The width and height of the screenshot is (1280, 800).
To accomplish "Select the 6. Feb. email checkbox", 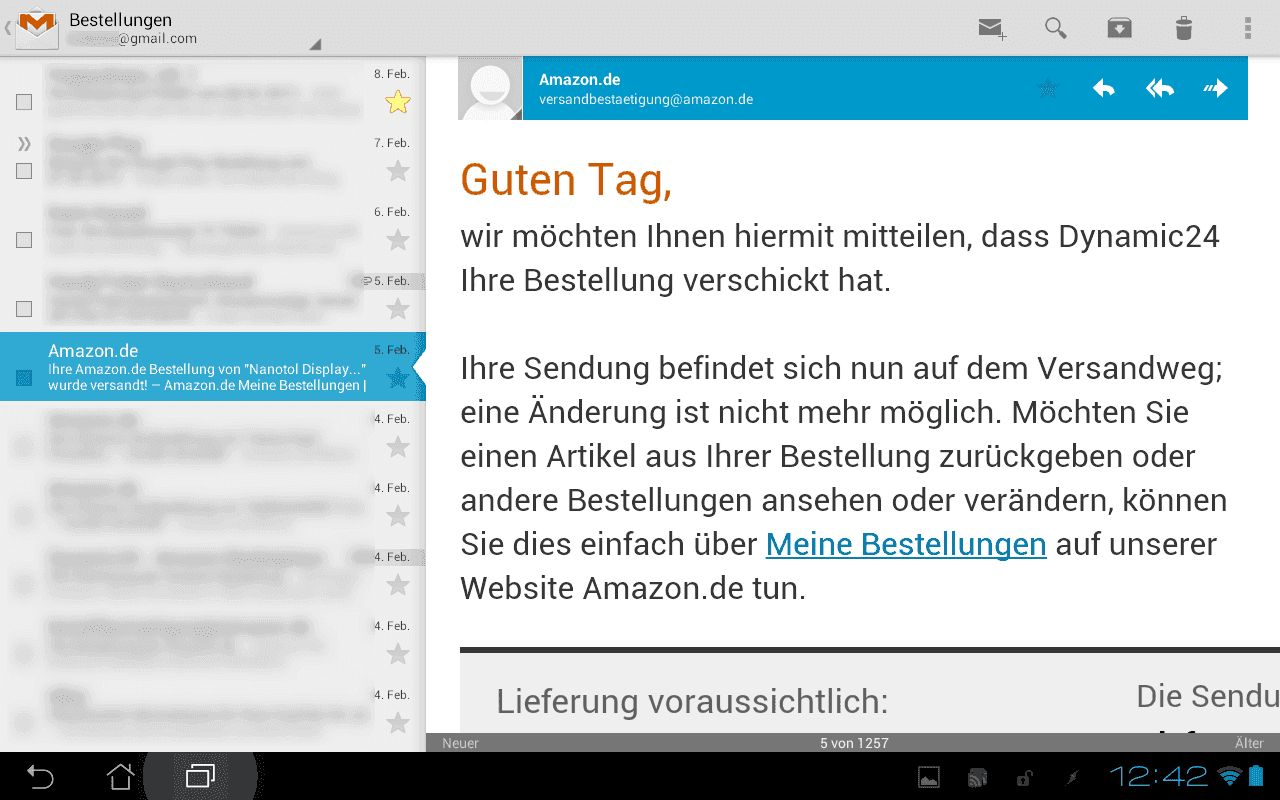I will [x=24, y=240].
